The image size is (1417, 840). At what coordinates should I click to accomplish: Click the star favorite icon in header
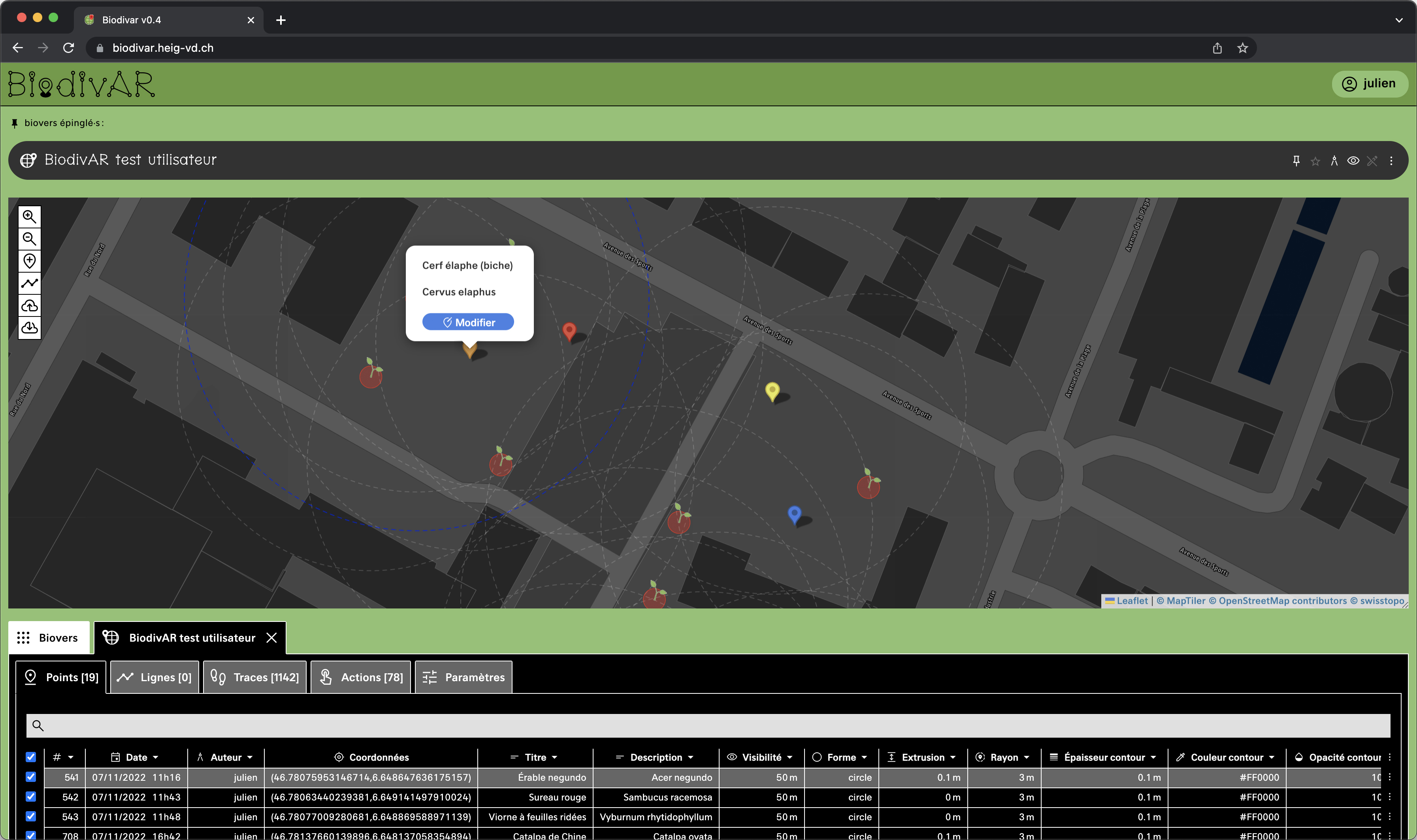[1315, 161]
